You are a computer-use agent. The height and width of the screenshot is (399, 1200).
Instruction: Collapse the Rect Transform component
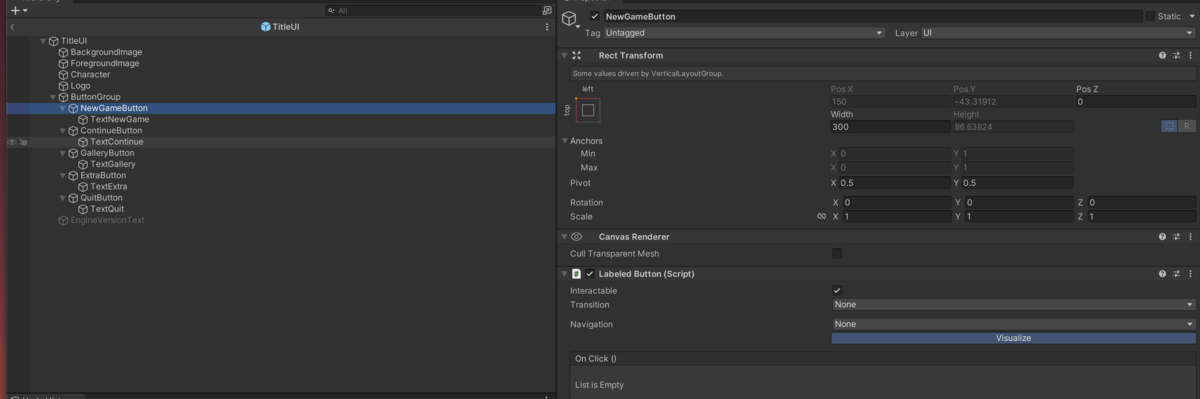(x=564, y=56)
